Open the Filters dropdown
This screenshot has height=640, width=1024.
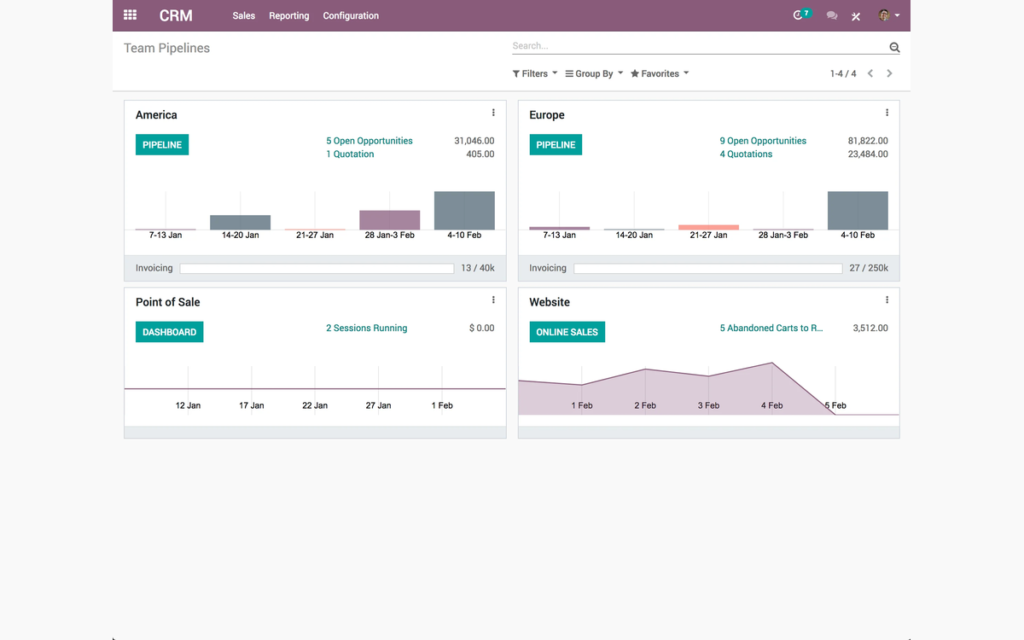535,74
